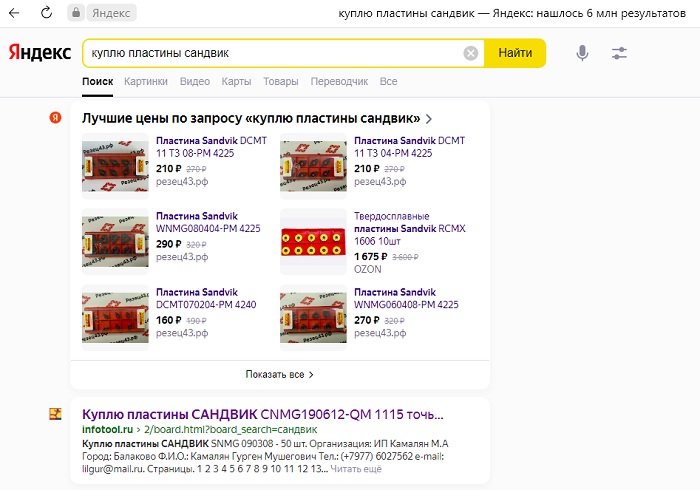
Task: Clear the search query with the X icon
Action: pyautogui.click(x=471, y=53)
